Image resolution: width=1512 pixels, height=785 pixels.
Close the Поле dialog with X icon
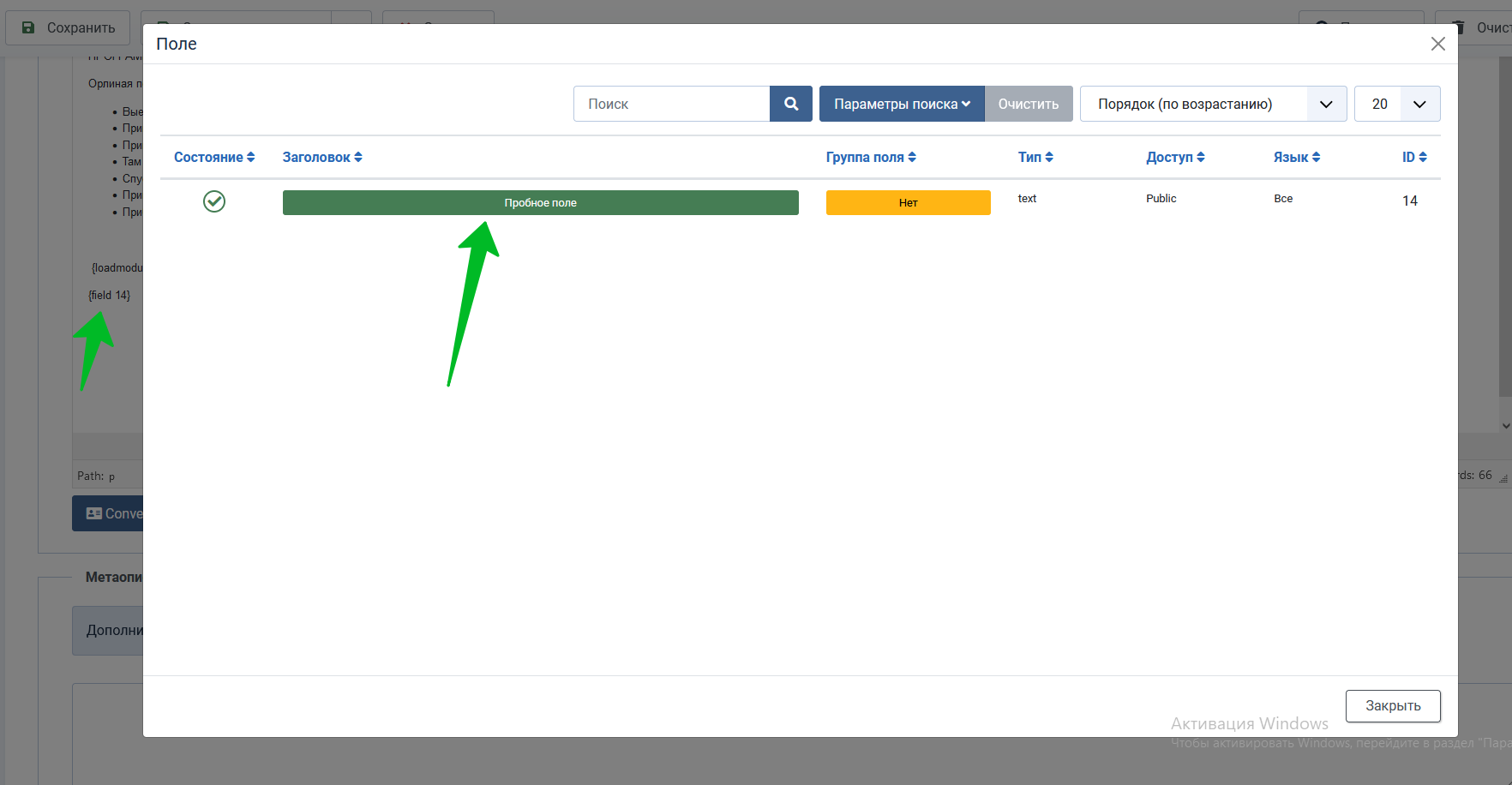click(x=1437, y=44)
